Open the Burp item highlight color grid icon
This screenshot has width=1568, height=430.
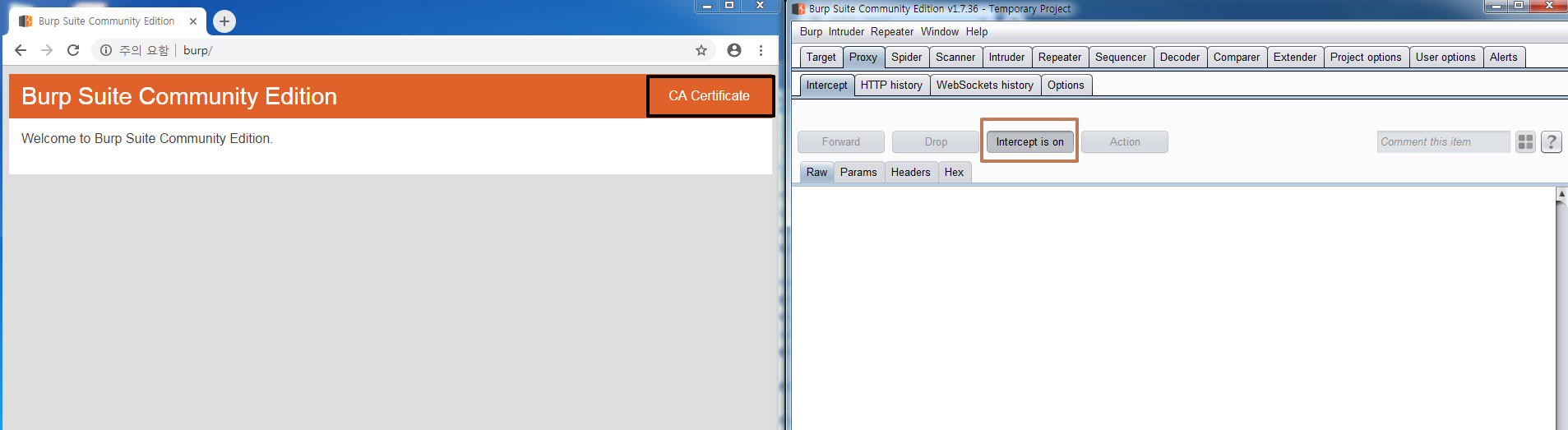[1526, 142]
